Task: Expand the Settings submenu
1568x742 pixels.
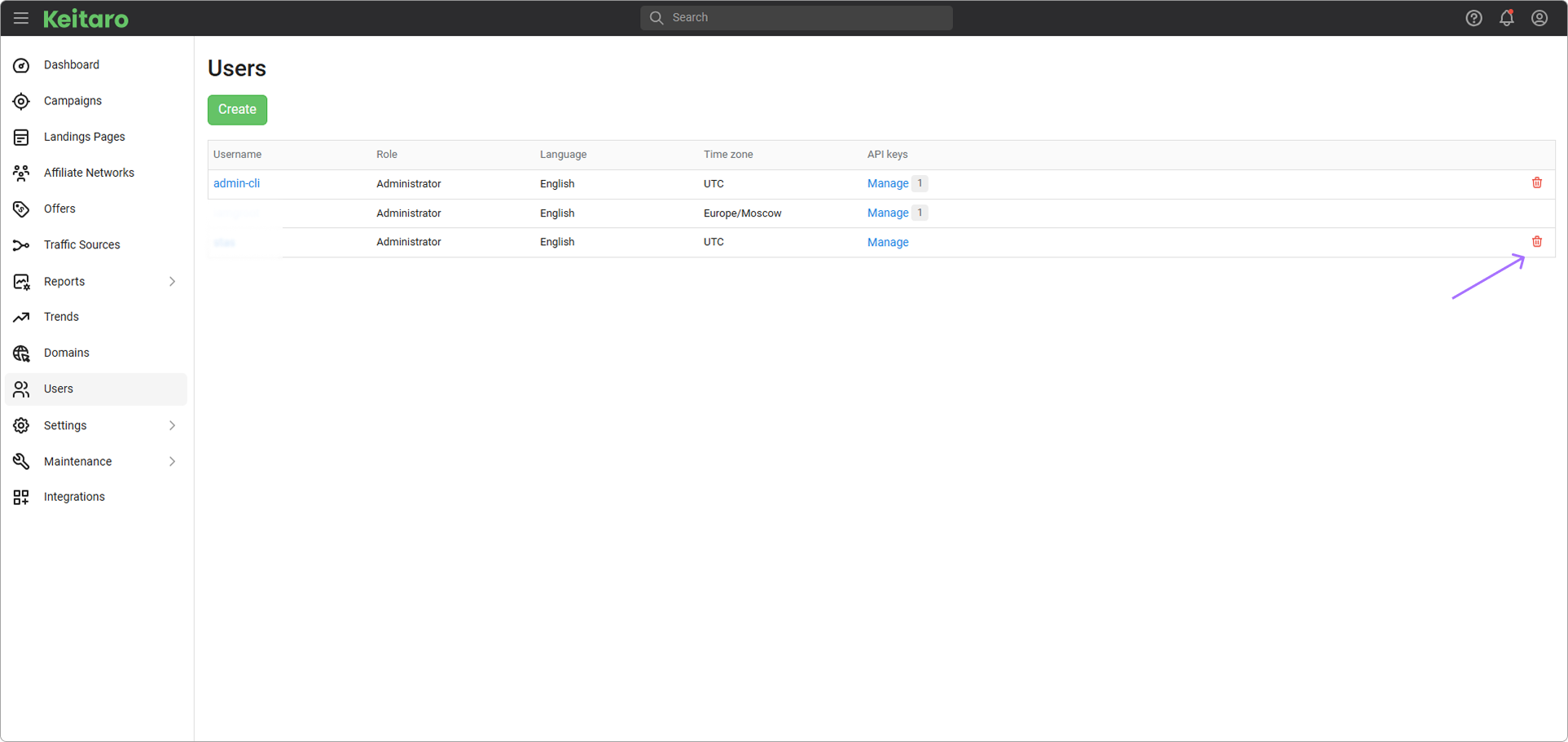Action: click(172, 425)
